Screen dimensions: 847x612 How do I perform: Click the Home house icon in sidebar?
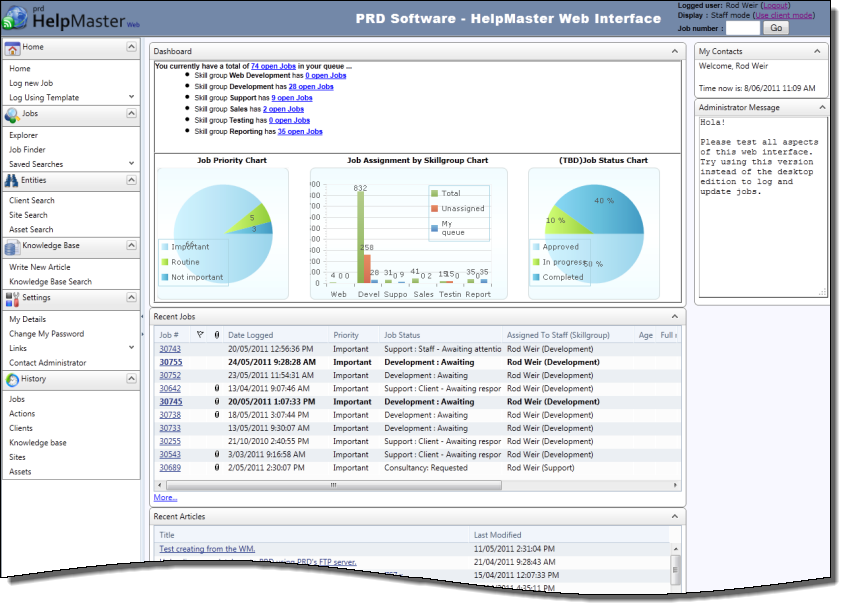click(x=12, y=49)
